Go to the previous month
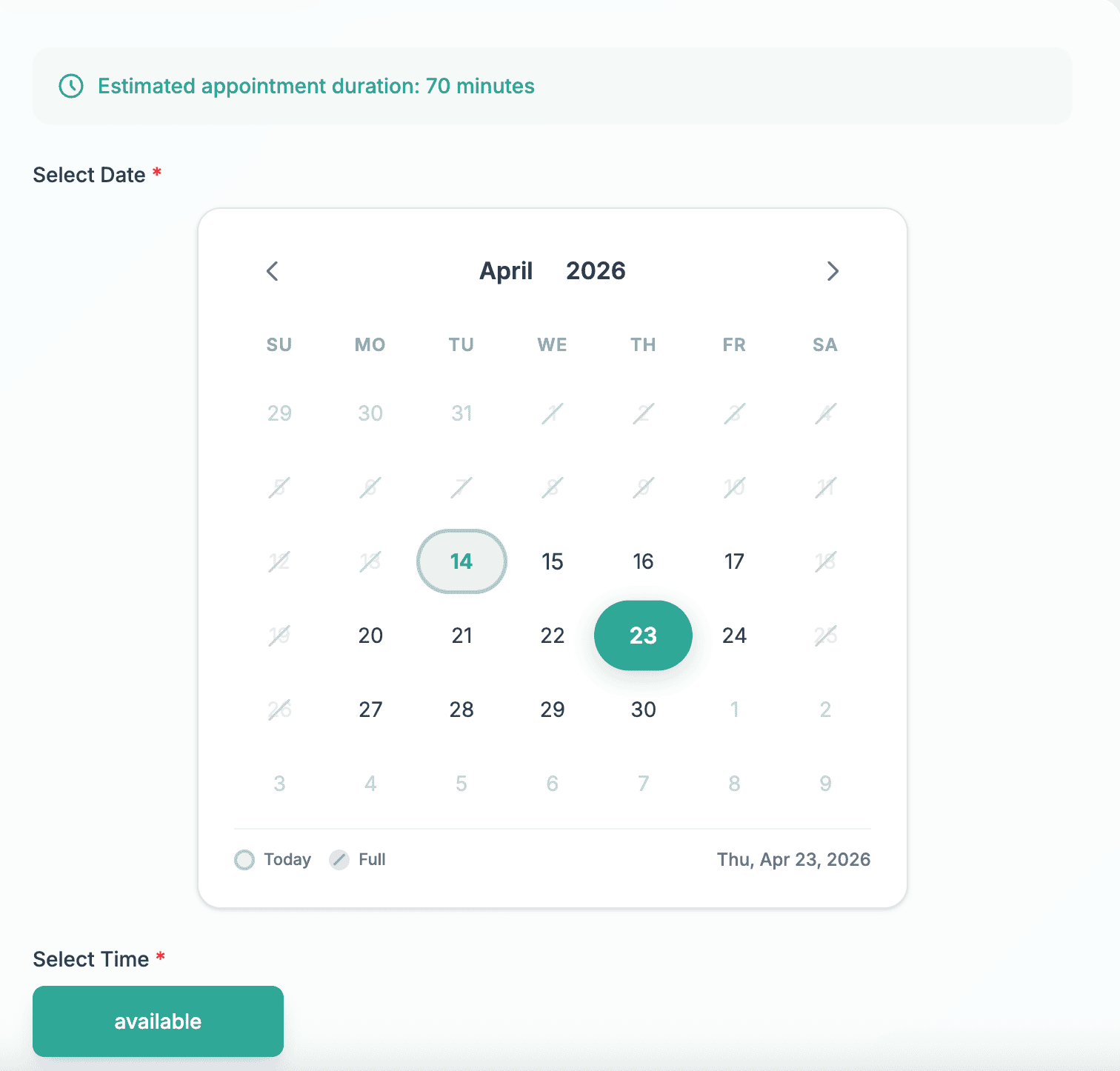The height and width of the screenshot is (1071, 1120). [273, 271]
